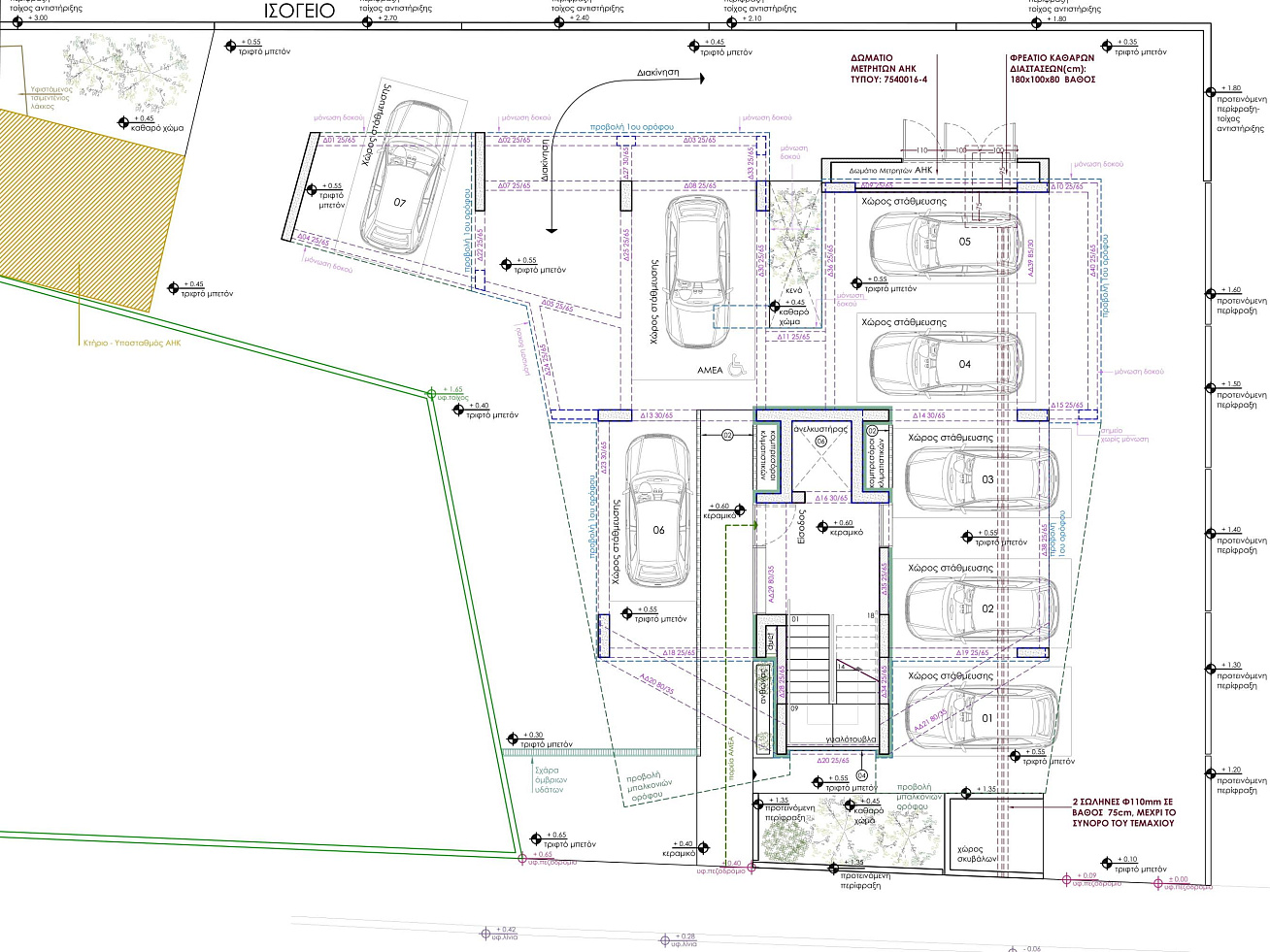Click stair step number 18
The height and width of the screenshot is (952, 1270).
[x=871, y=616]
